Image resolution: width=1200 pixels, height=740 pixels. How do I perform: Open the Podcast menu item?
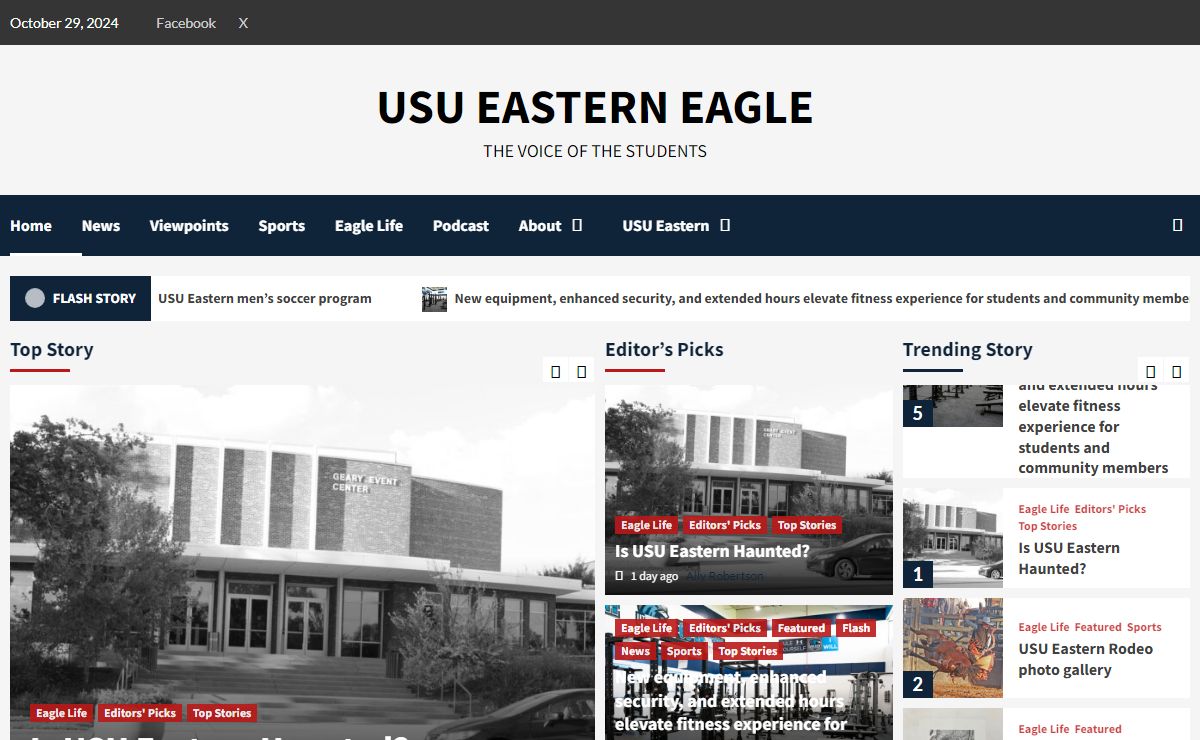click(461, 226)
